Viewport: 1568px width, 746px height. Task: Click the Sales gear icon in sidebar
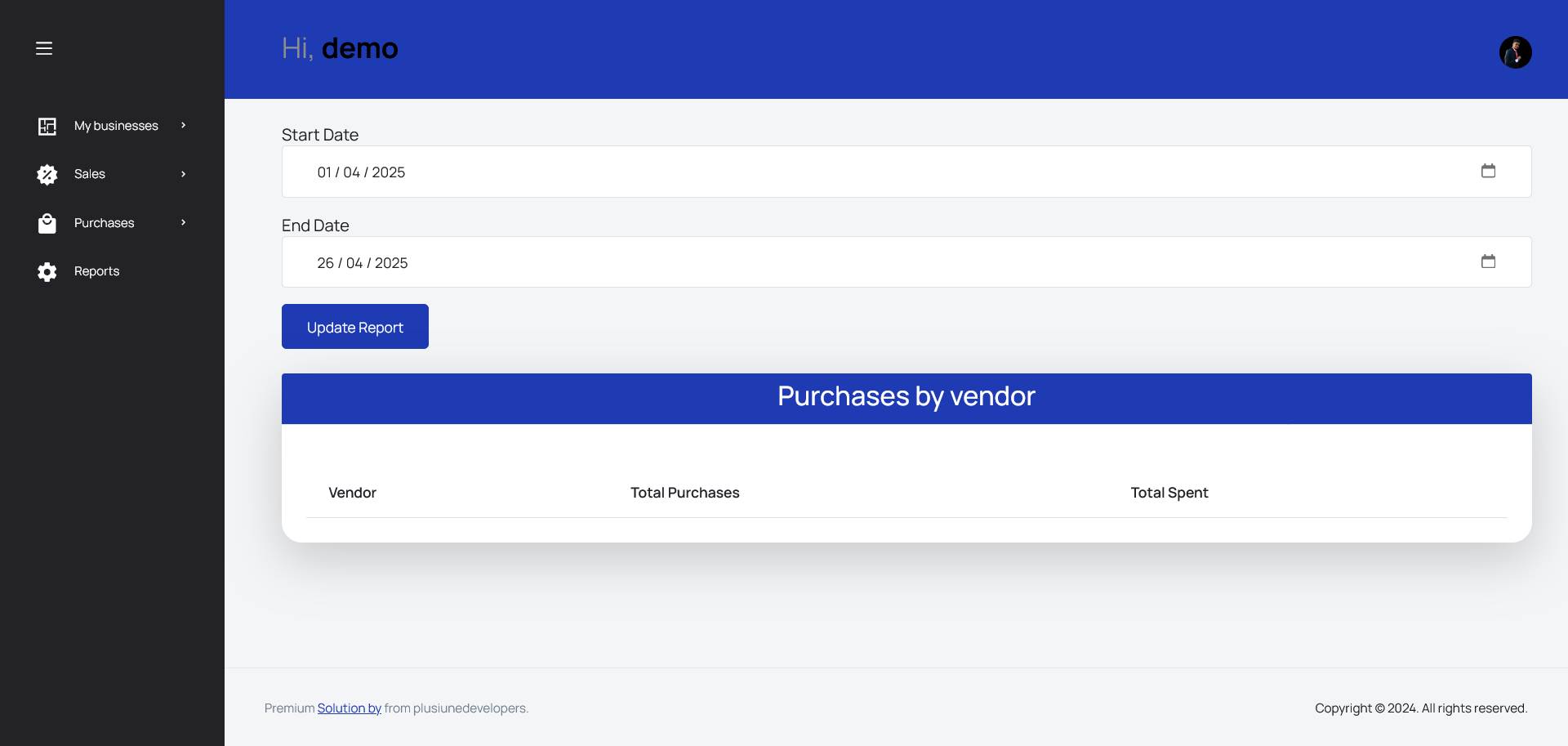(47, 174)
